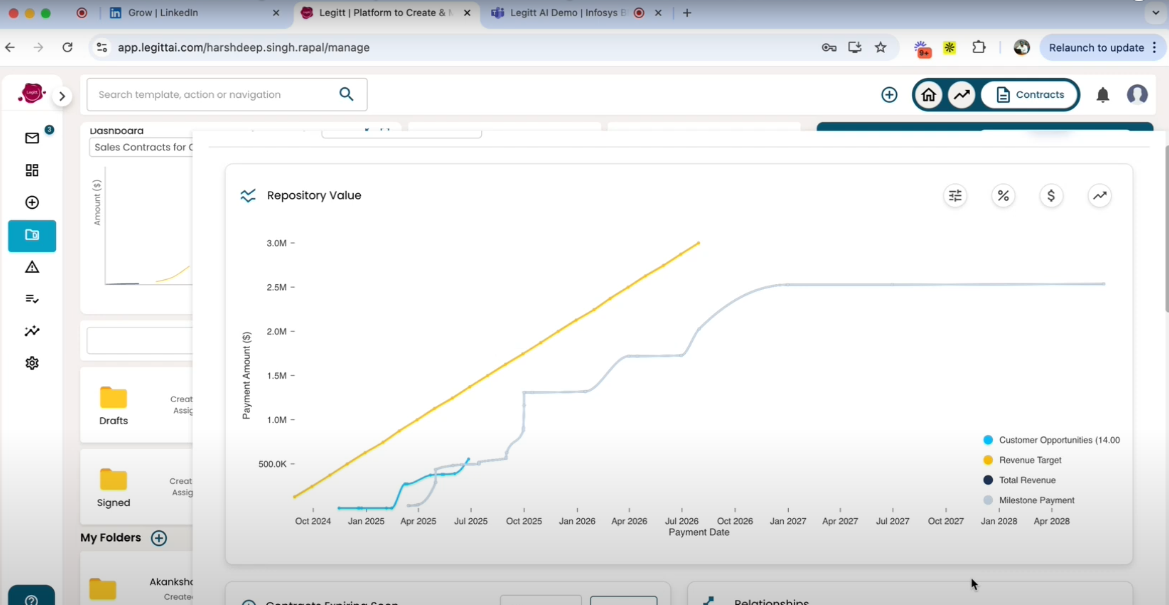
Task: Click the Repository Value title
Action: tap(314, 195)
